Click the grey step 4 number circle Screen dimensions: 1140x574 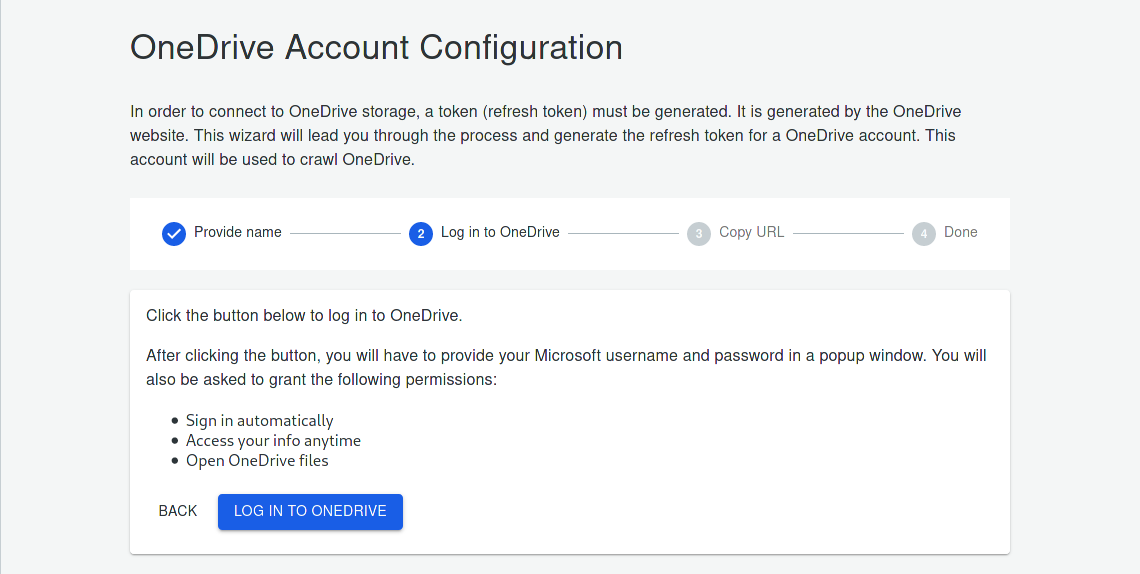click(924, 233)
